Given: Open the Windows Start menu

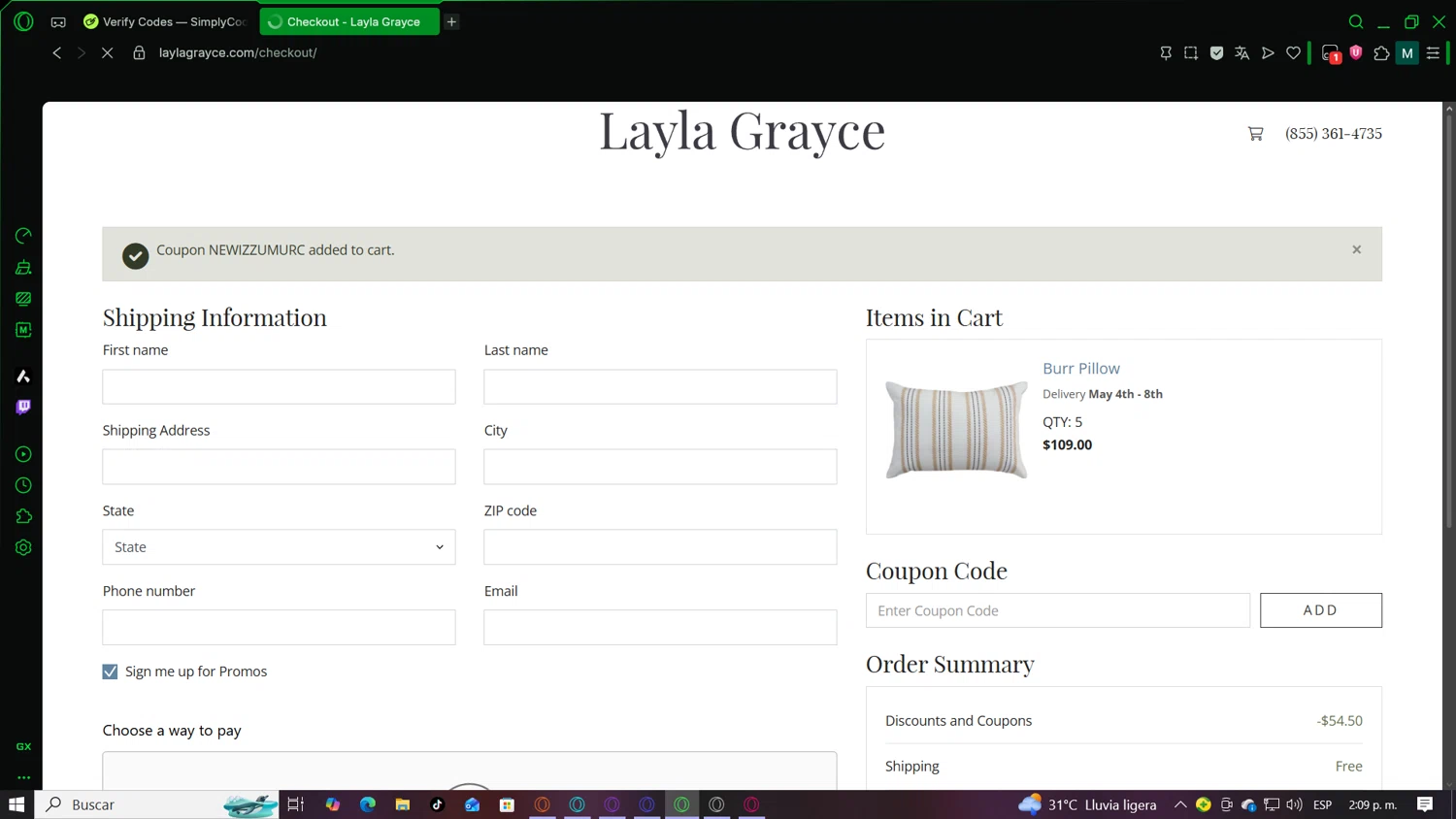Looking at the screenshot, I should click(x=17, y=804).
